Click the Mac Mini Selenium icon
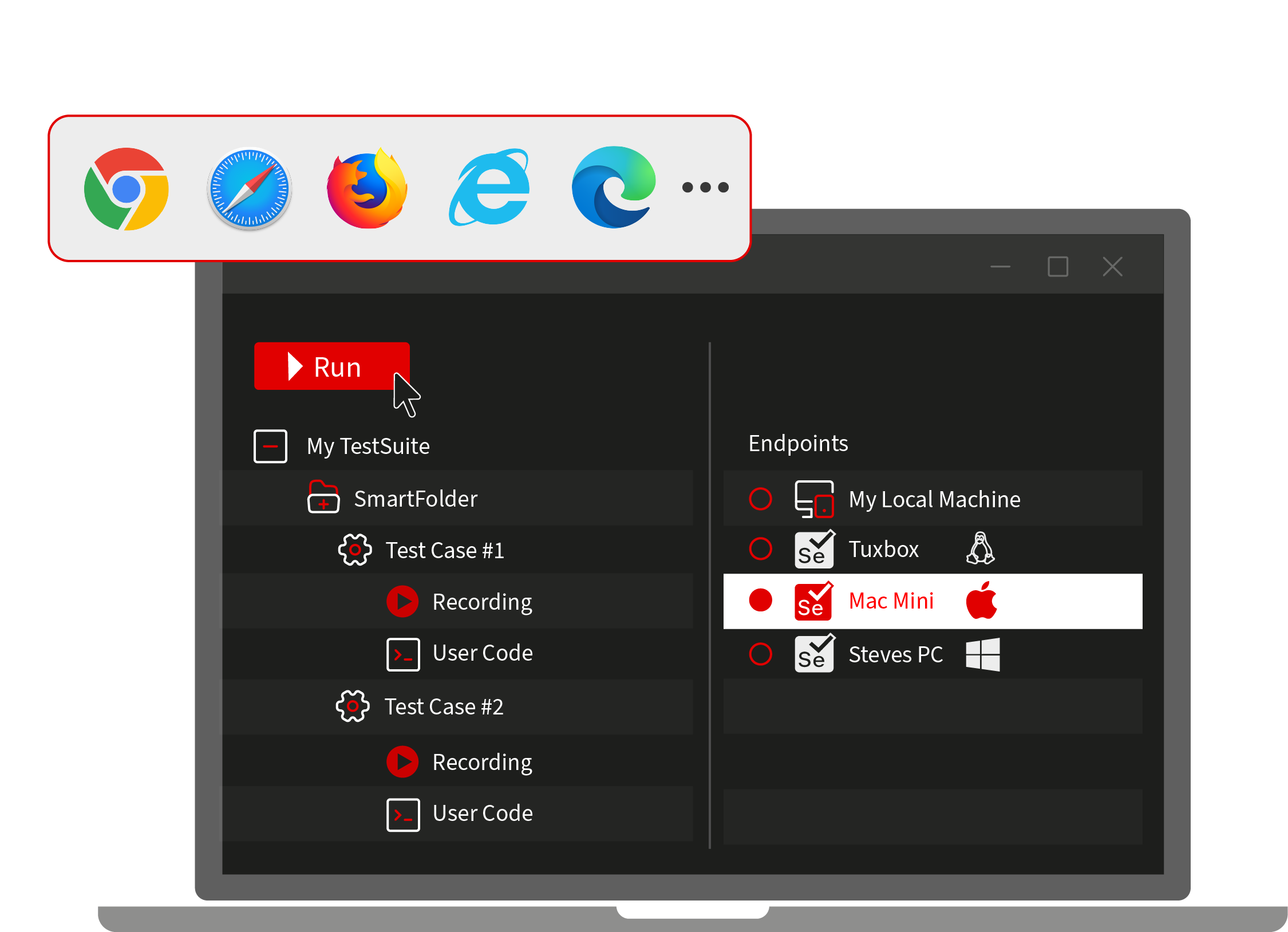This screenshot has width=1288, height=932. (815, 601)
